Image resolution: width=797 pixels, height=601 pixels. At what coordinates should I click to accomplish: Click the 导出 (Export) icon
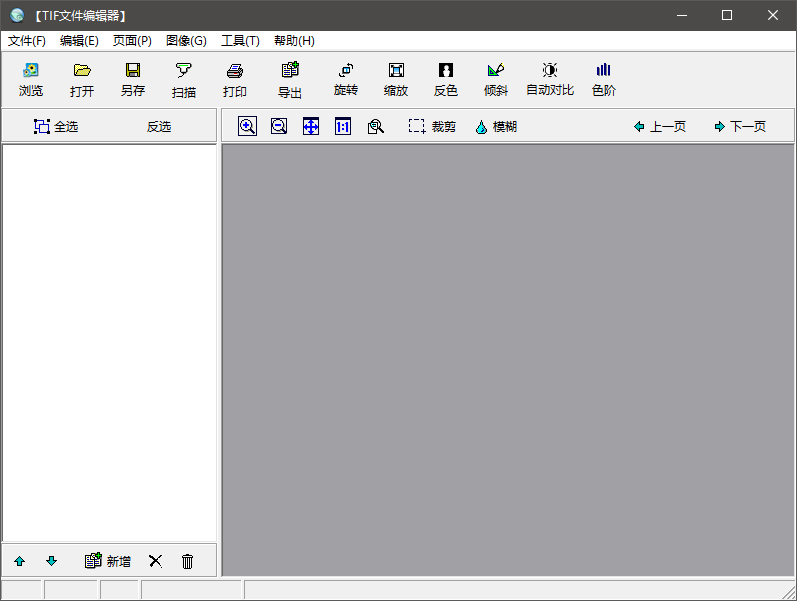290,79
